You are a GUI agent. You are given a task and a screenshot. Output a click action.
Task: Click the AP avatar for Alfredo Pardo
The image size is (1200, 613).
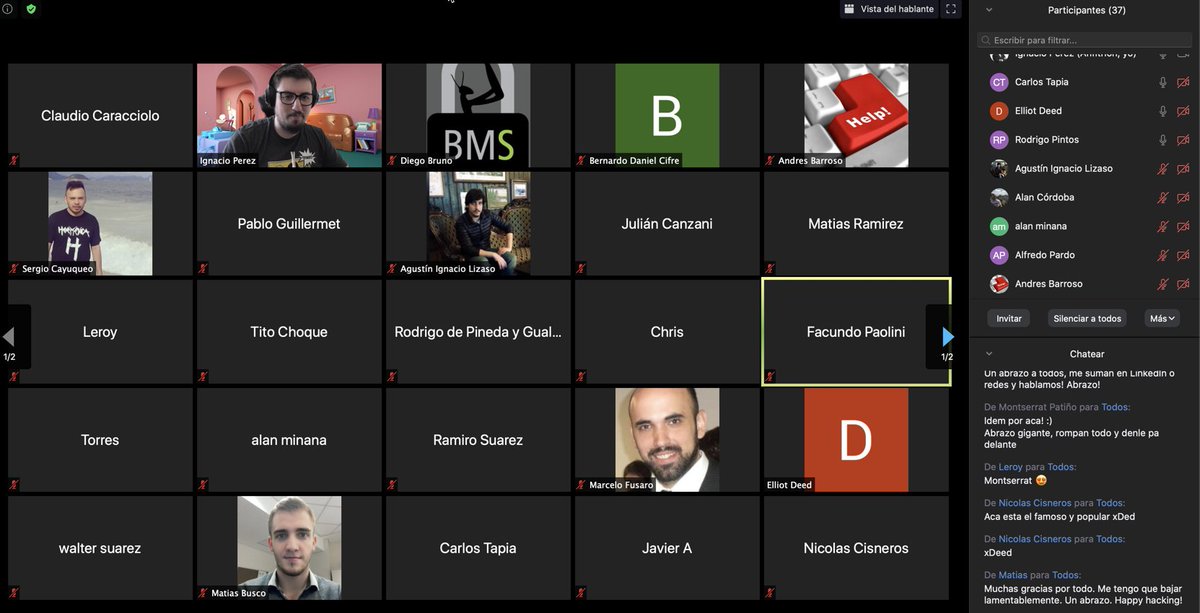[x=998, y=255]
